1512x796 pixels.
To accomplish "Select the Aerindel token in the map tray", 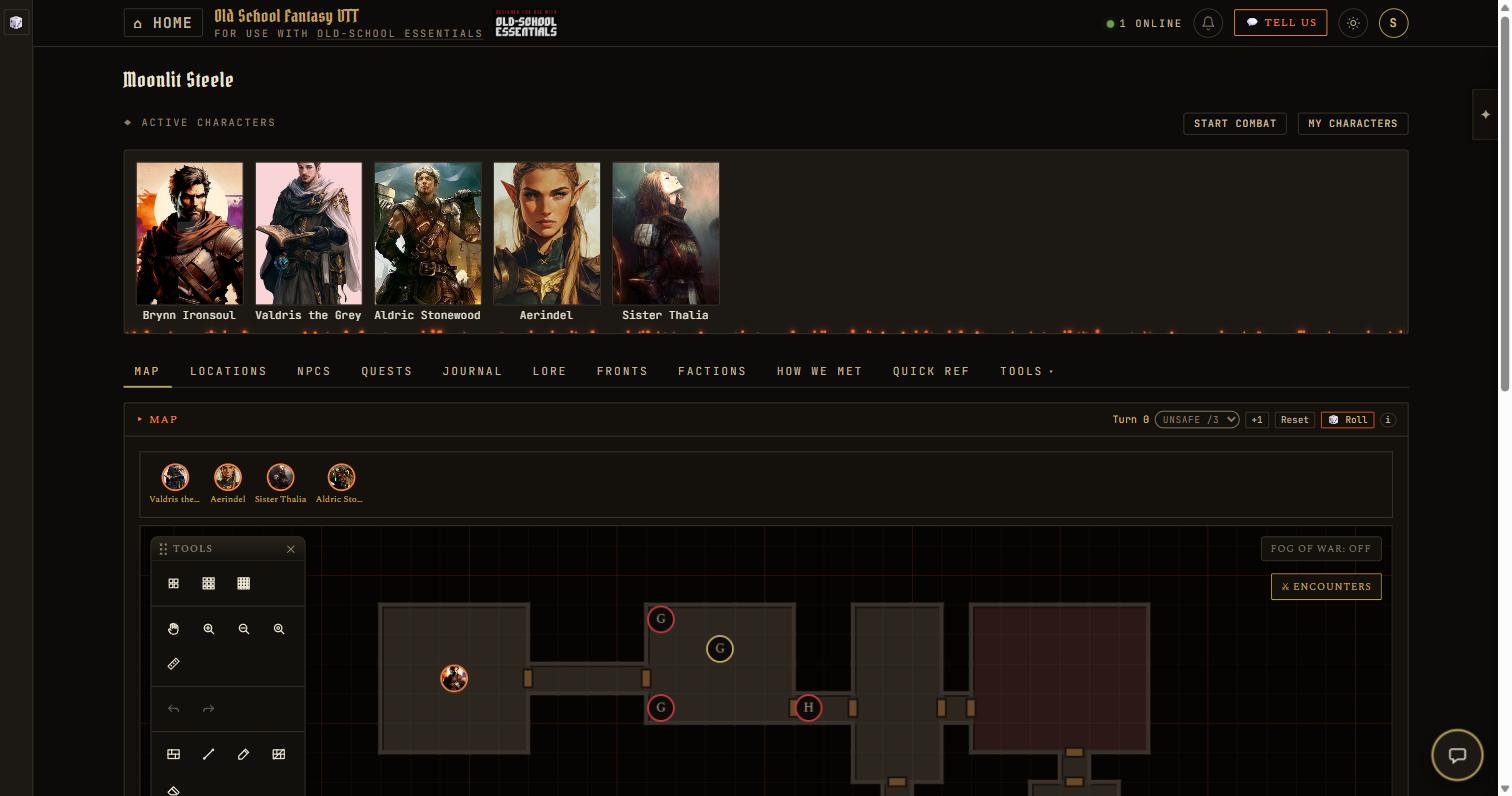I will [x=228, y=477].
